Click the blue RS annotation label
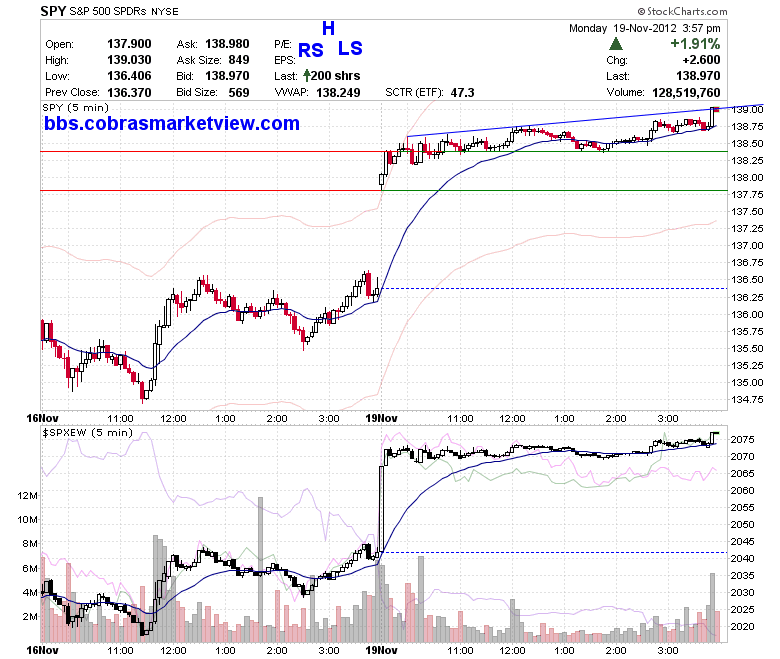 tap(311, 50)
